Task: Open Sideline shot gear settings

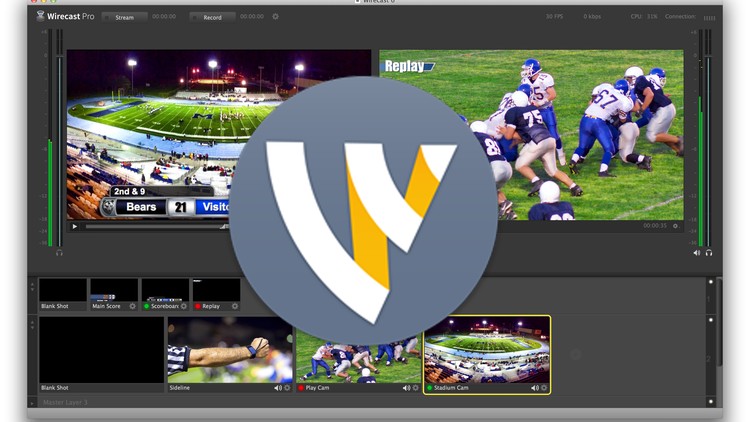Action: [287, 388]
